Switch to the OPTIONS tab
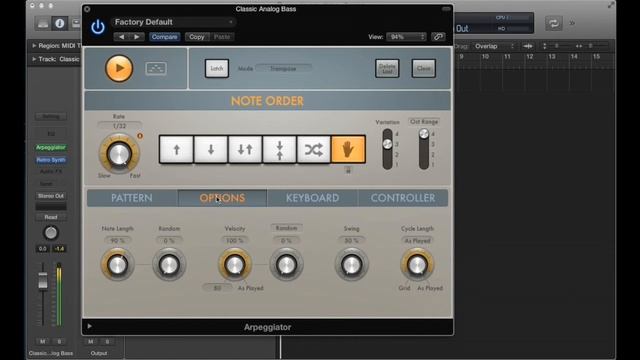 click(x=222, y=198)
